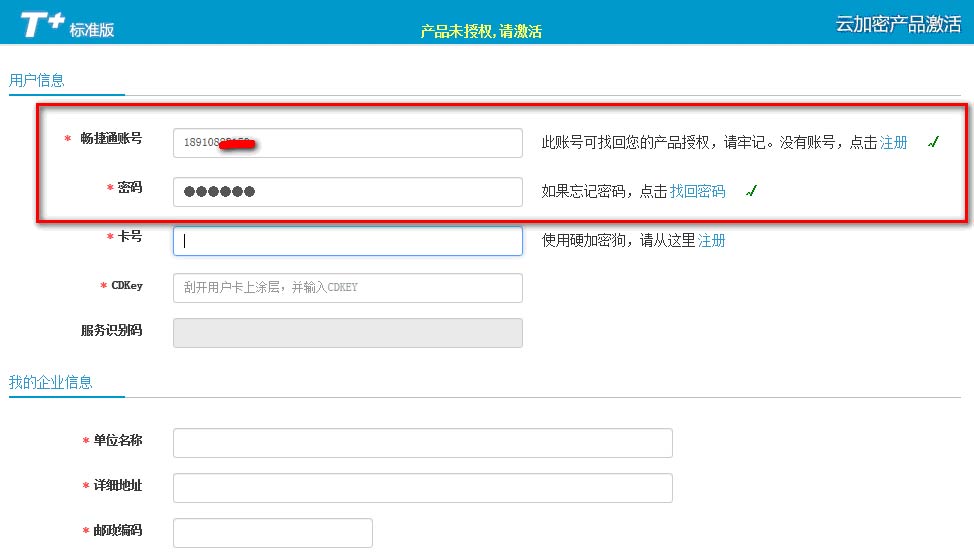The image size is (974, 560).
Task: Click the 邮政编码 label
Action: pyautogui.click(x=117, y=530)
